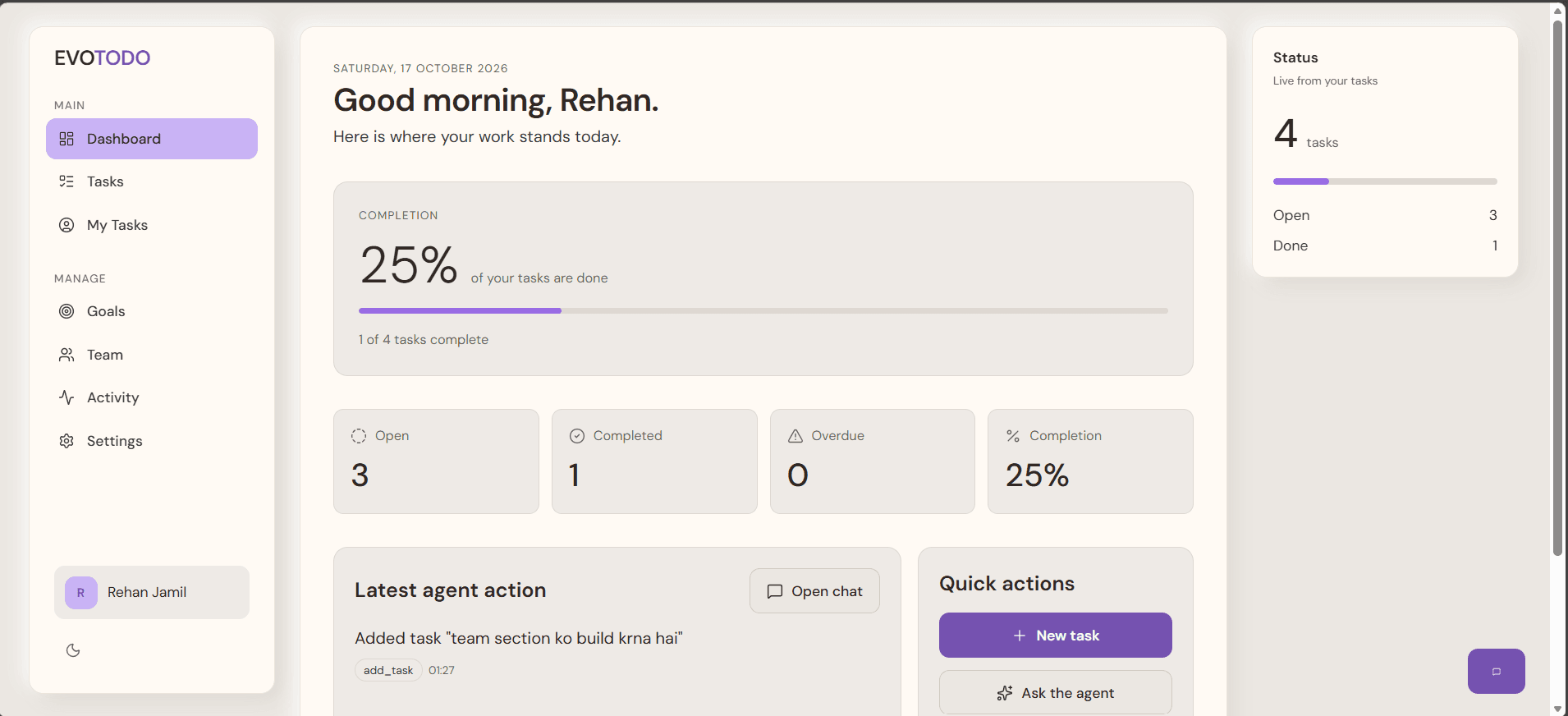Open the Team section

click(x=152, y=355)
